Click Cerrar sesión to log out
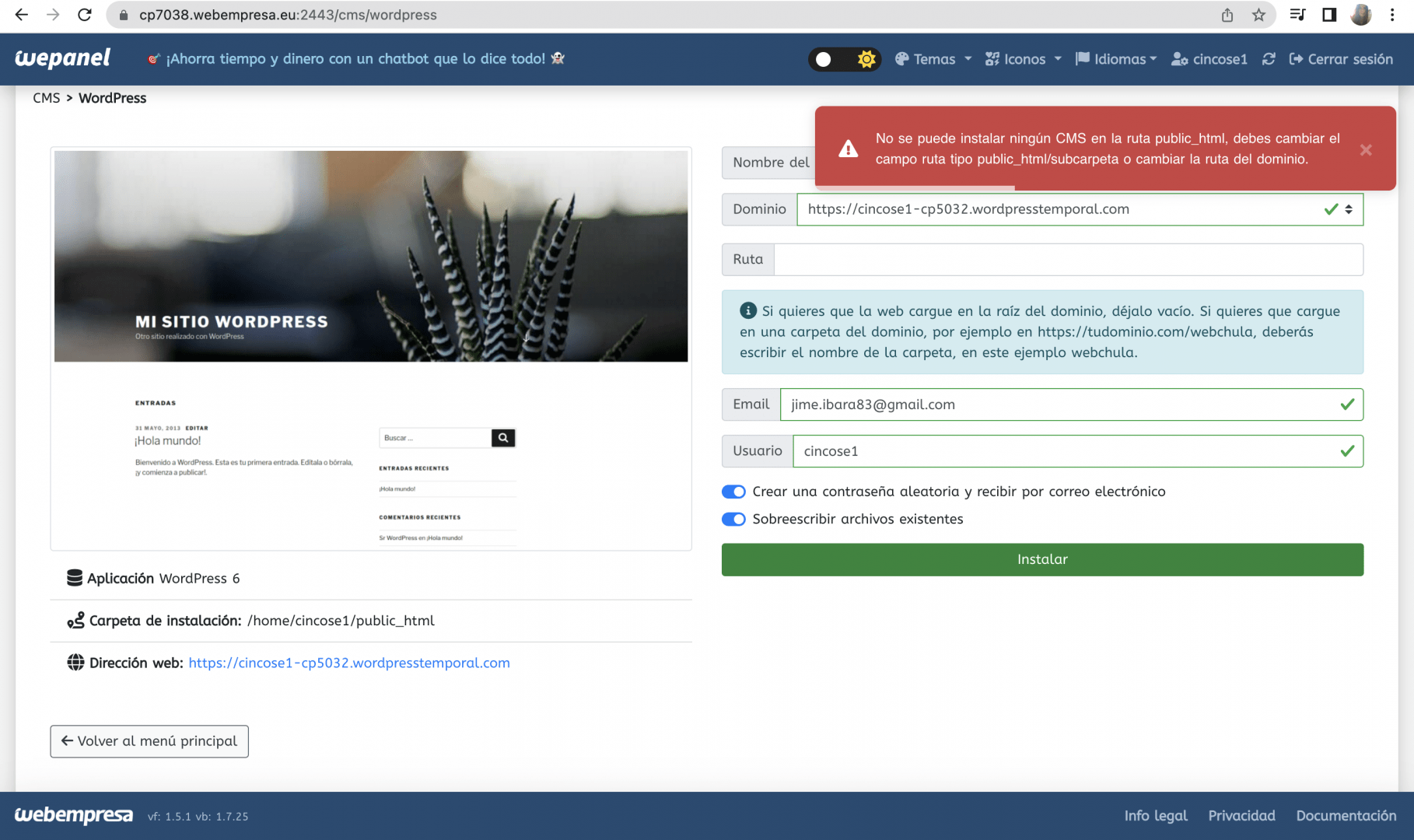 click(x=1341, y=59)
